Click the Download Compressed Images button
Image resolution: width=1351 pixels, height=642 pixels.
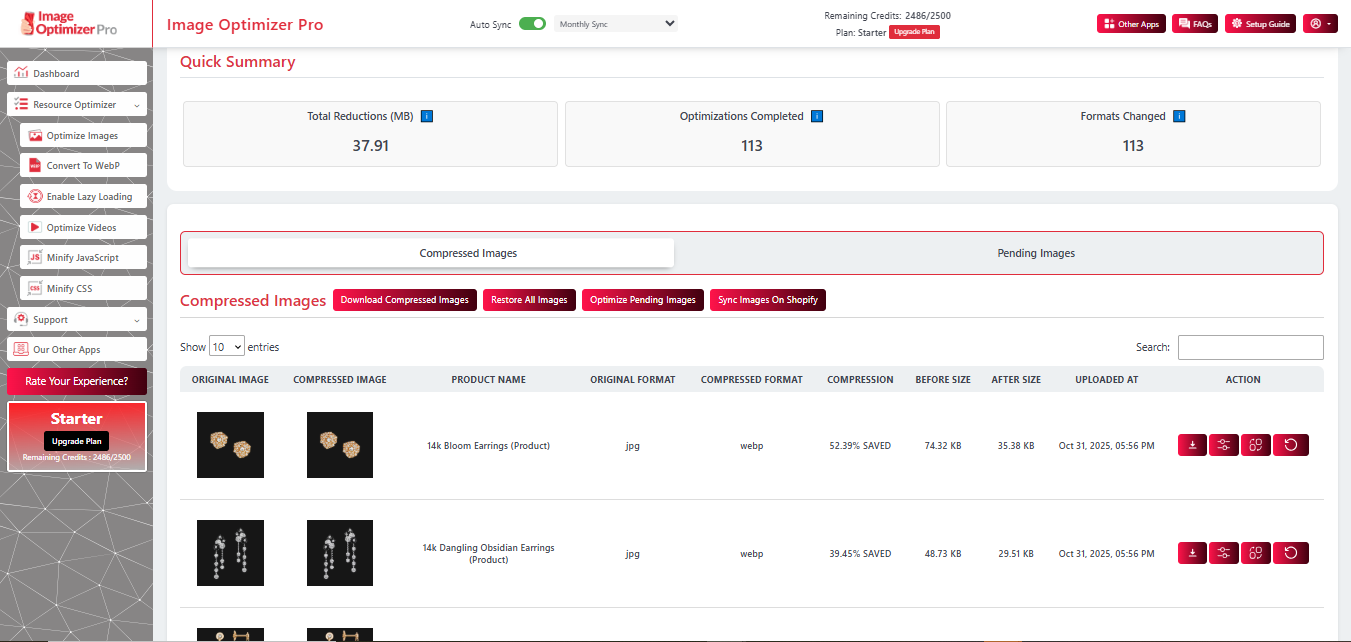(x=404, y=299)
